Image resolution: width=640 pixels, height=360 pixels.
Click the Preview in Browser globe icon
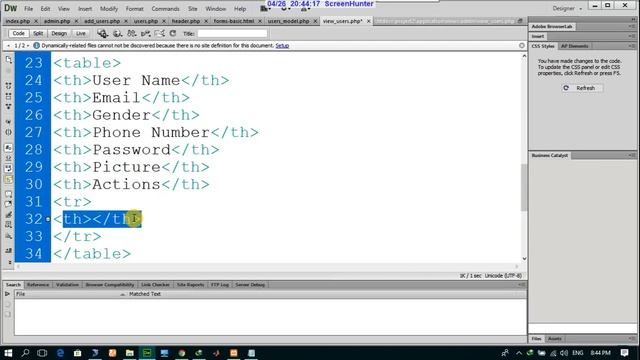coord(118,33)
